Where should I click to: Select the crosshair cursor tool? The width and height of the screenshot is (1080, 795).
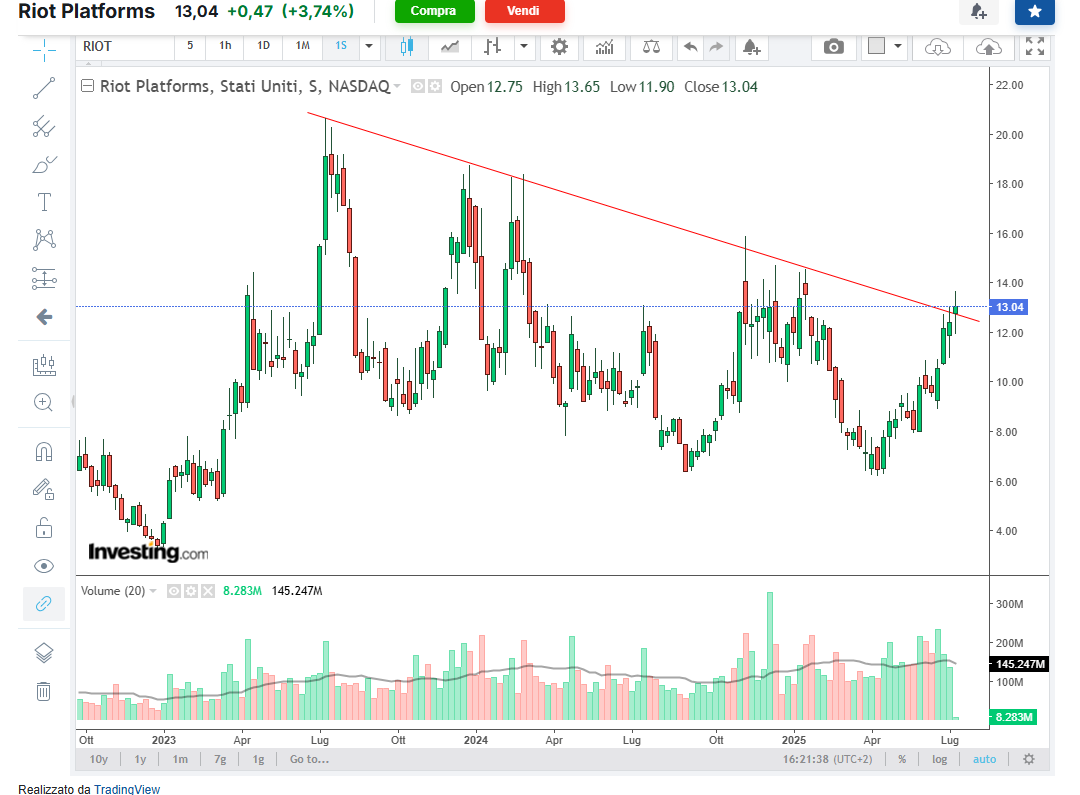pyautogui.click(x=44, y=50)
